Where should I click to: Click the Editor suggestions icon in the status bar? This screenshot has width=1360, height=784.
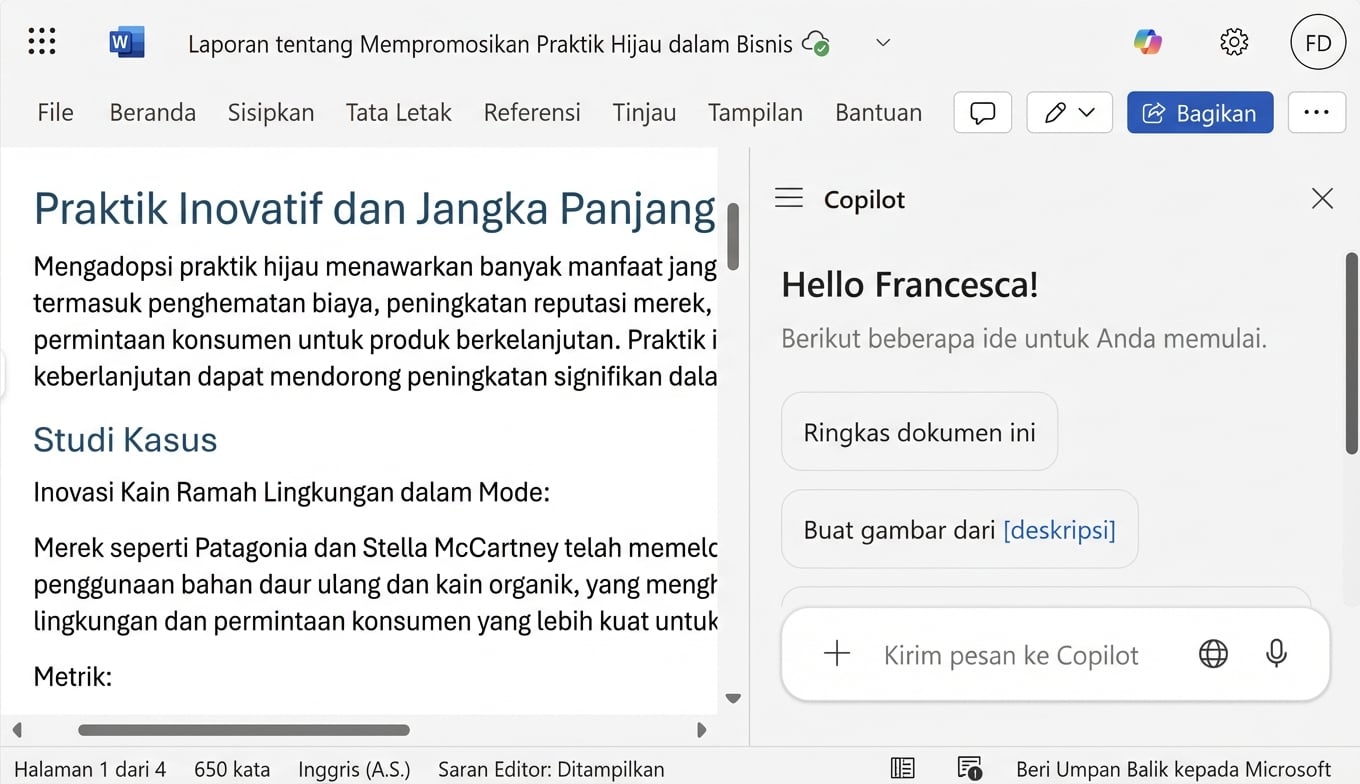[x=966, y=768]
